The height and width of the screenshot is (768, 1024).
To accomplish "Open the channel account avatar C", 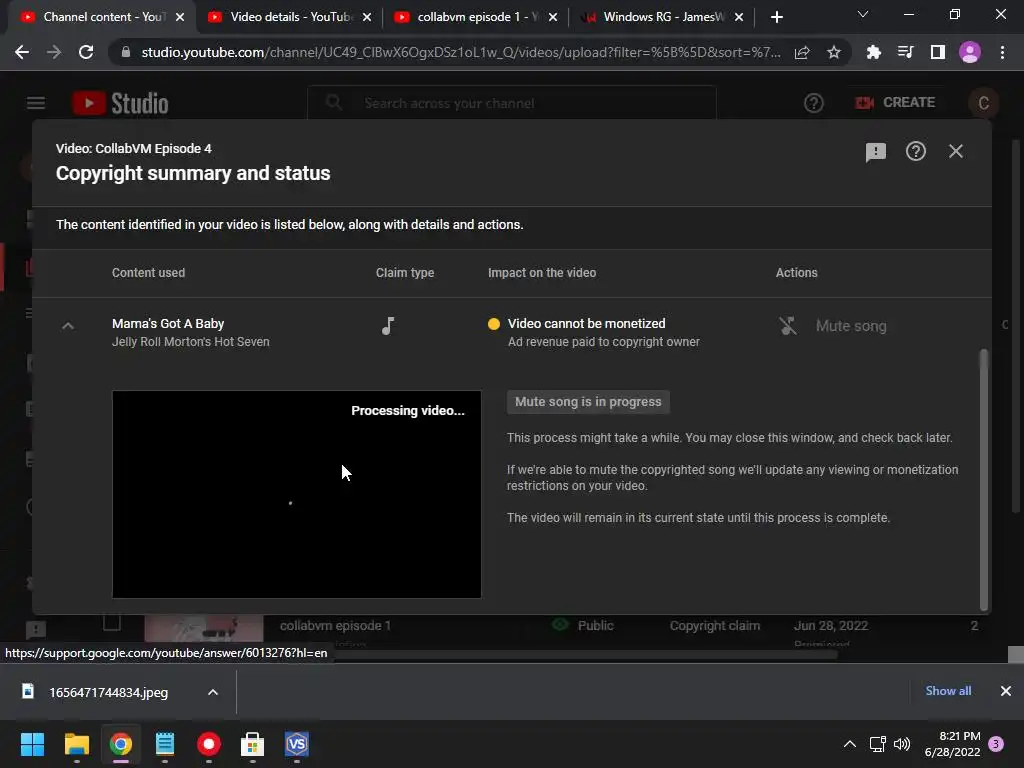I will click(x=984, y=103).
